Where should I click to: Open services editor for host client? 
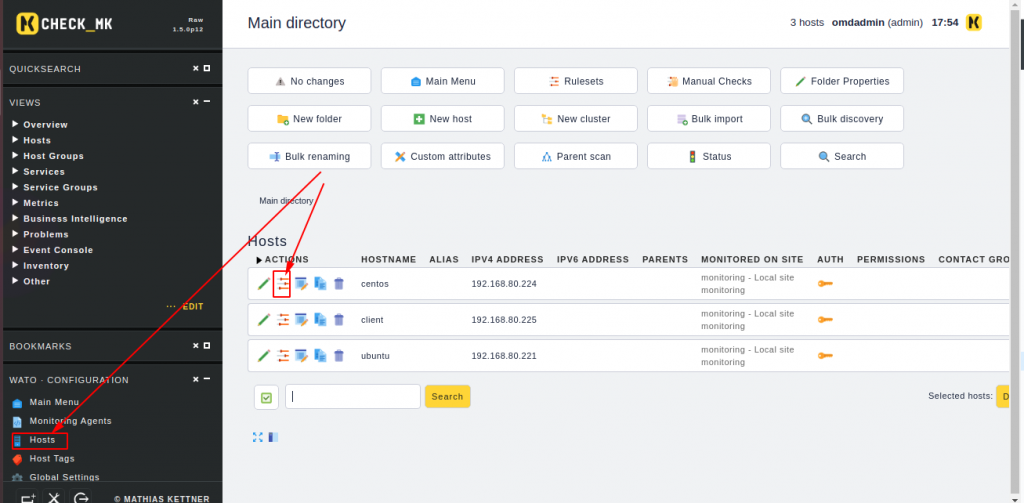coord(301,319)
